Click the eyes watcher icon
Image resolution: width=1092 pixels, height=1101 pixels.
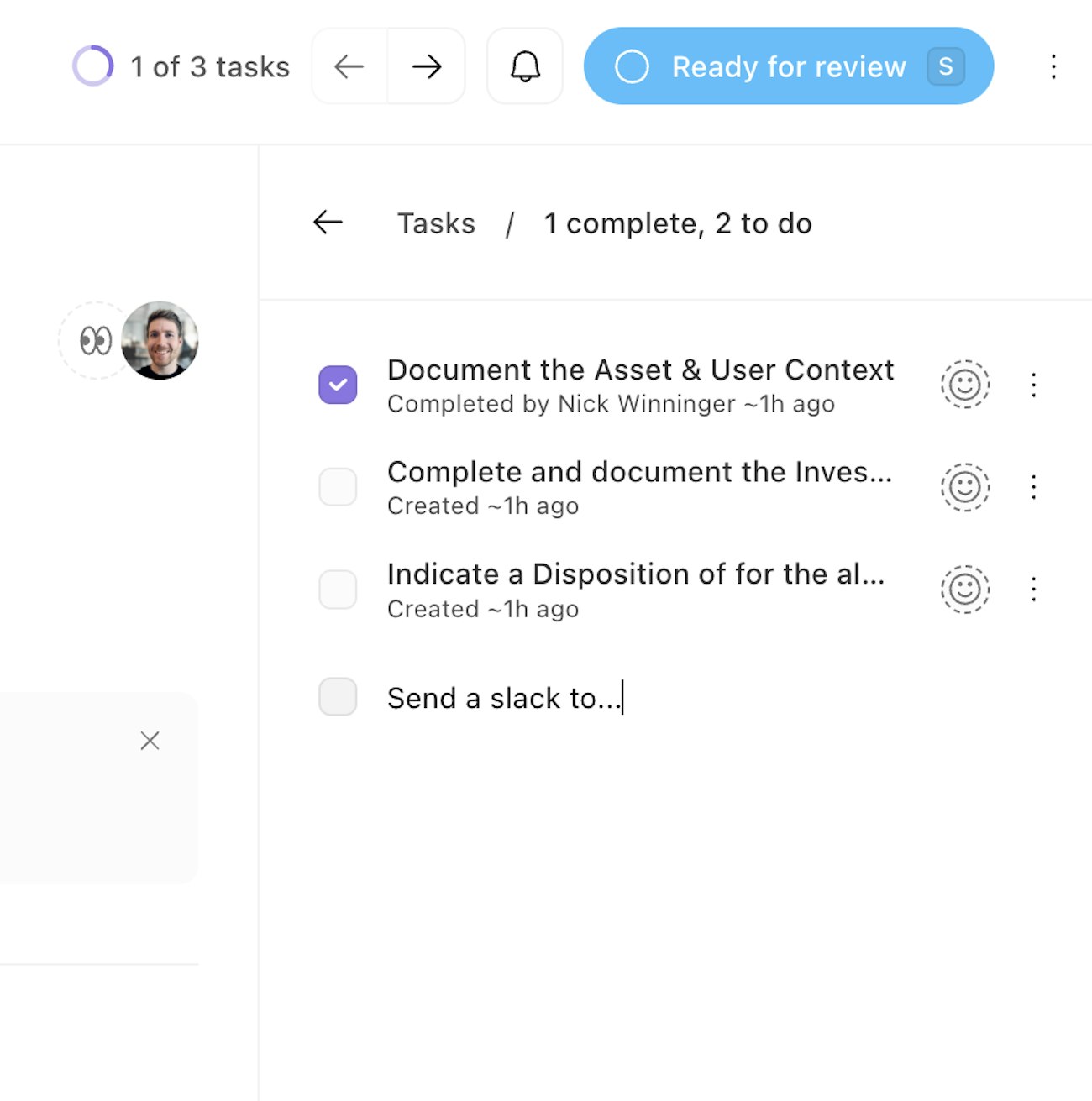[96, 341]
